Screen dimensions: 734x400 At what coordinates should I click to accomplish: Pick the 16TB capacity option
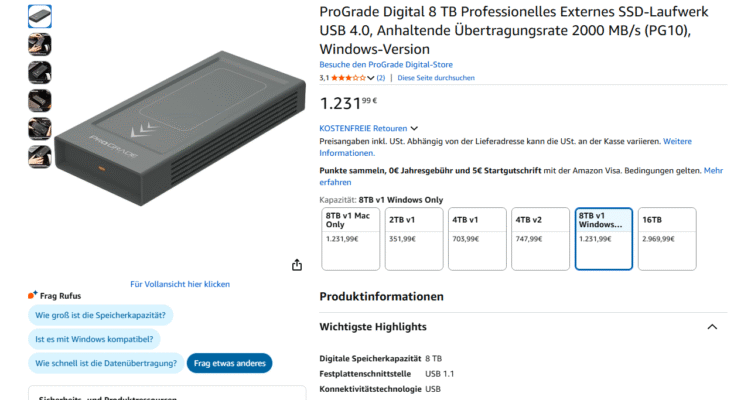667,238
